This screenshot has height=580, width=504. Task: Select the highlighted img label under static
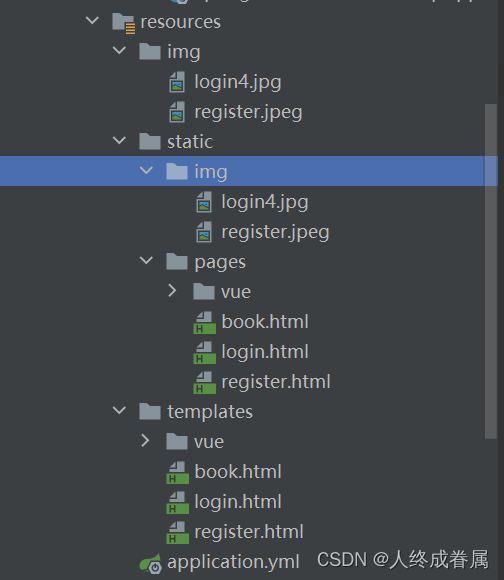pyautogui.click(x=211, y=172)
